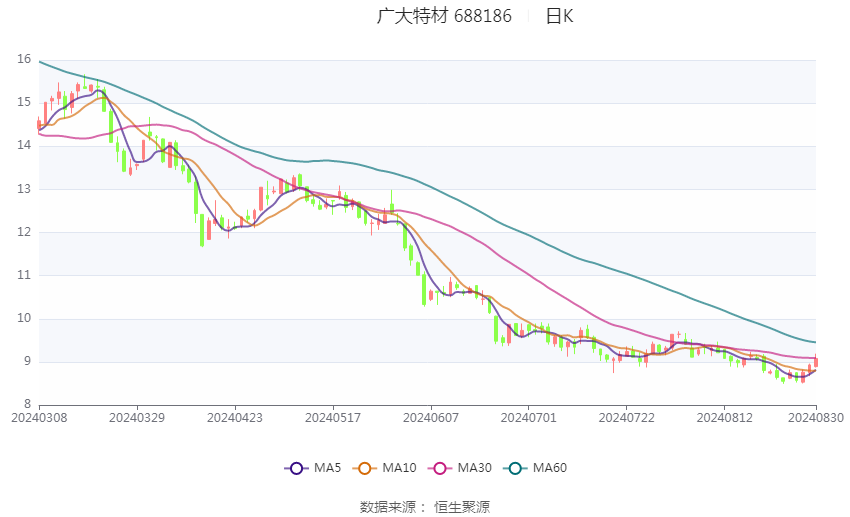Click the 20240423 date axis label
Viewport: 850px width, 517px height.
coord(235,418)
